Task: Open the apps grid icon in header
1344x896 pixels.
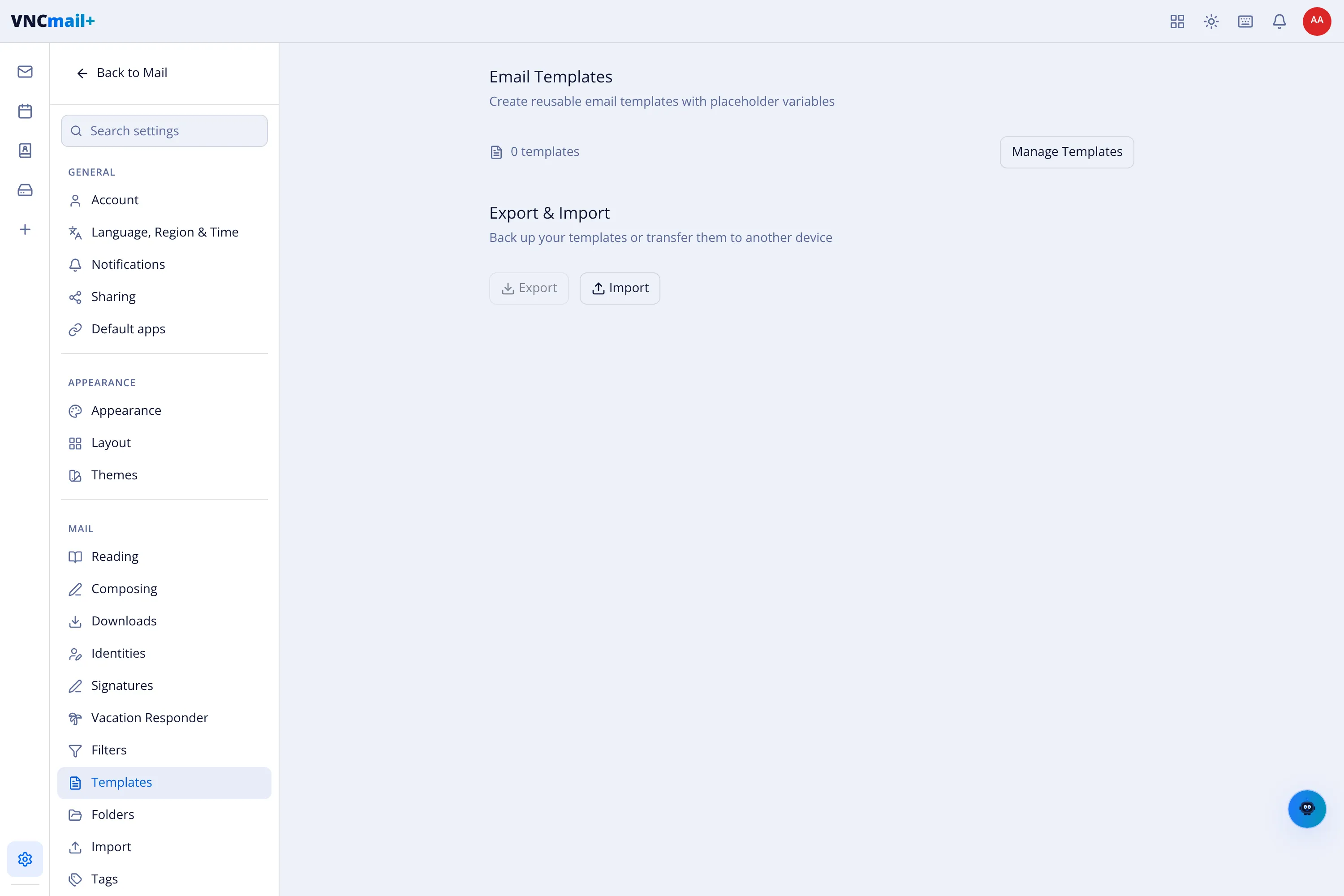Action: 1177,22
